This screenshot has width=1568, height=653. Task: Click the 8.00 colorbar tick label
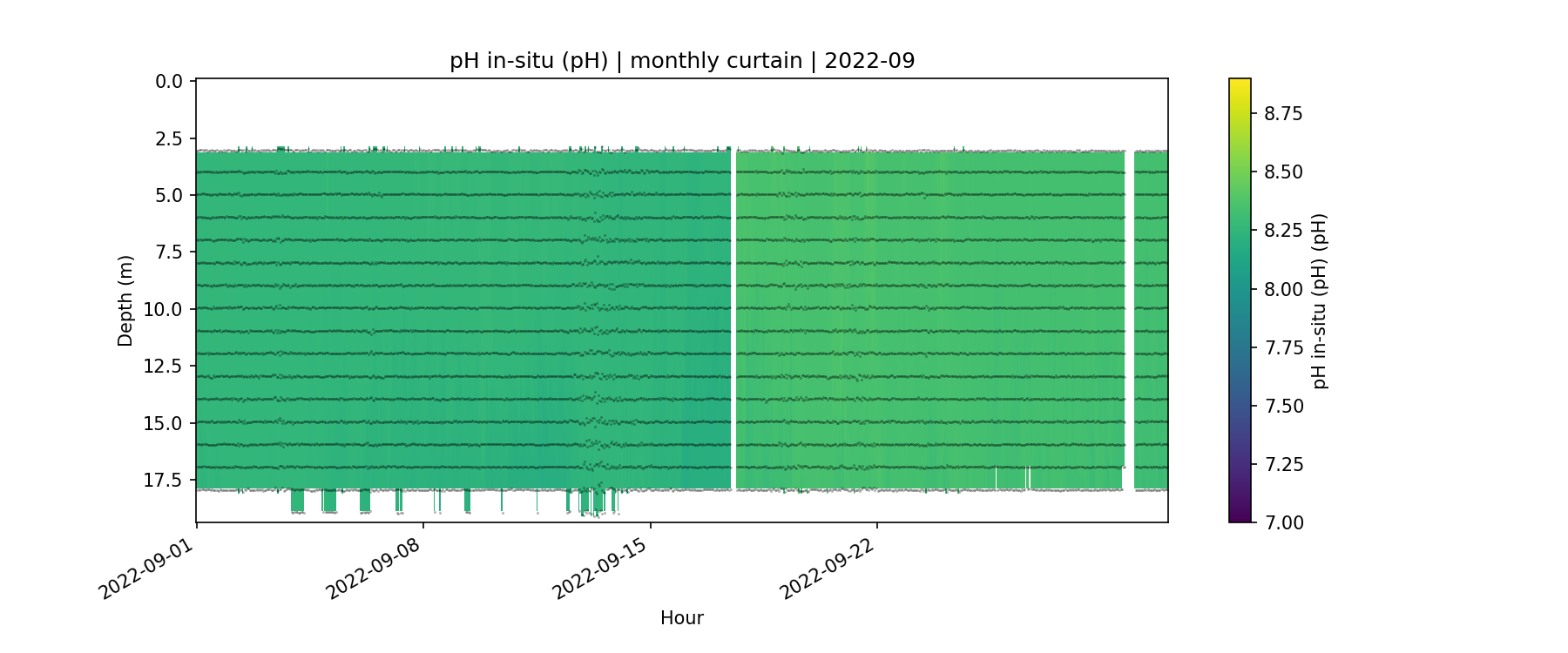[1283, 289]
